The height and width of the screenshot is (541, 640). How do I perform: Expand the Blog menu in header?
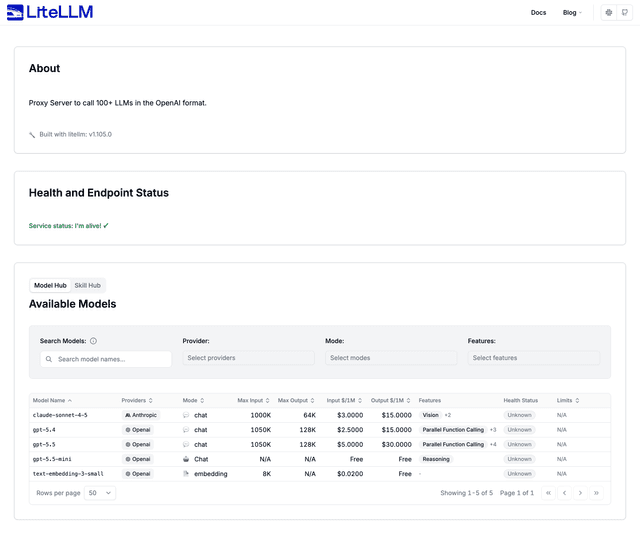click(572, 13)
